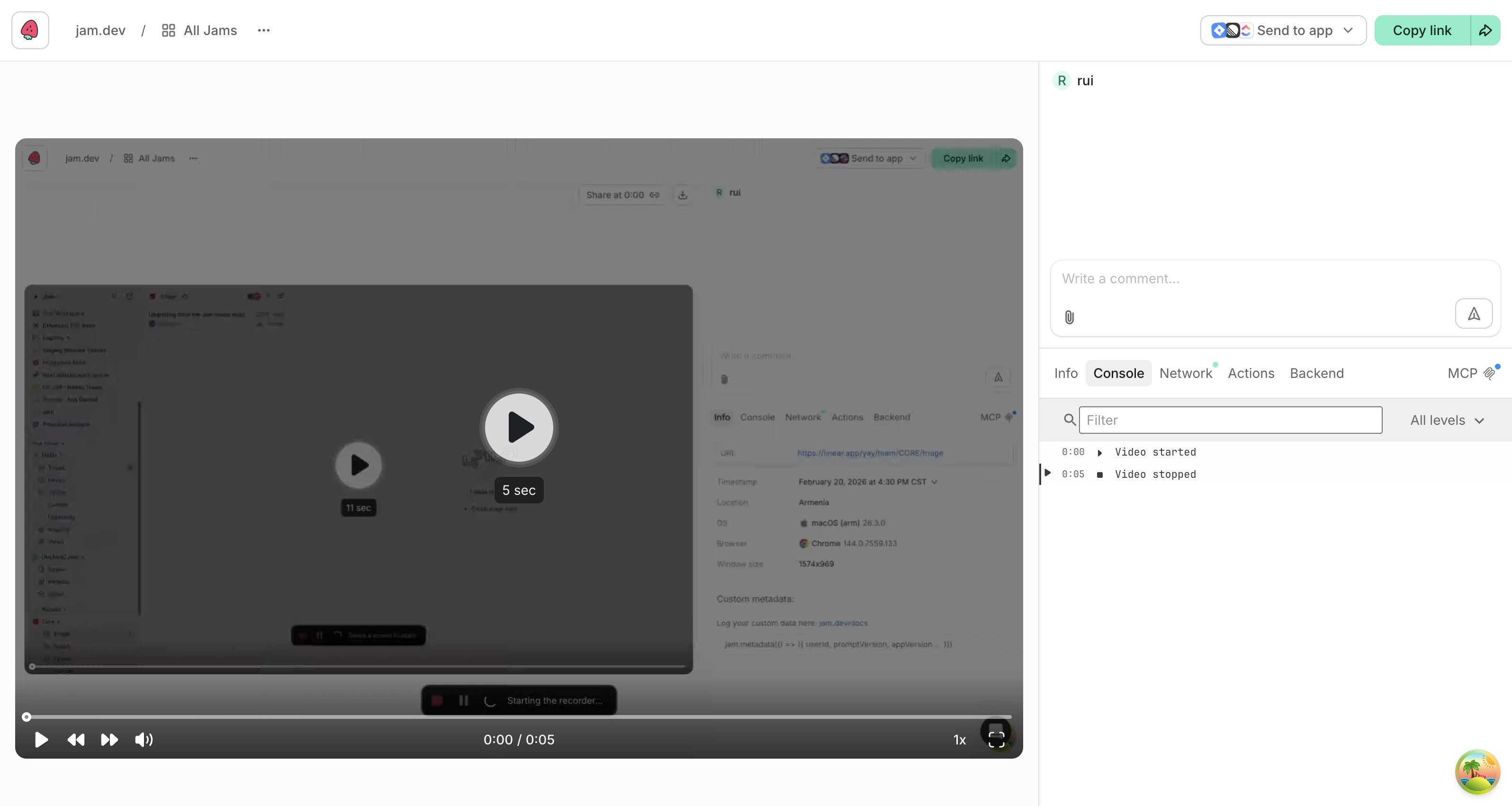This screenshot has height=806, width=1512.
Task: Switch to the Network tab
Action: pyautogui.click(x=1185, y=374)
